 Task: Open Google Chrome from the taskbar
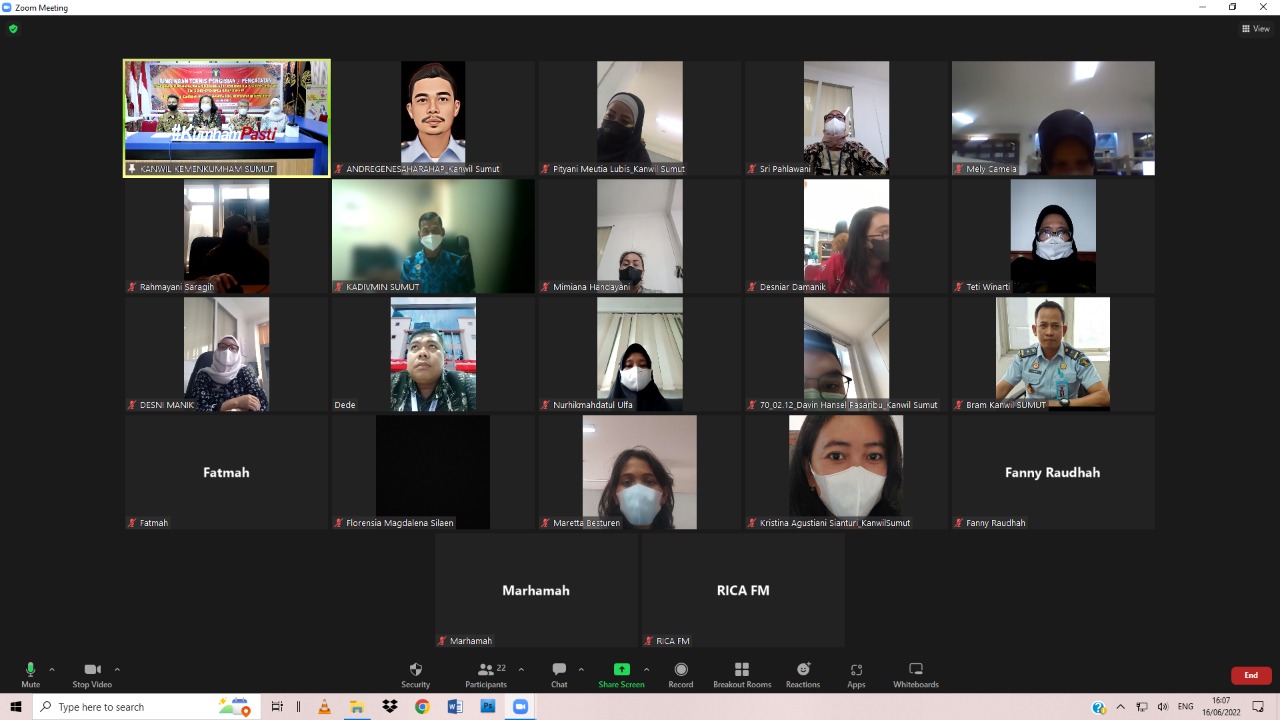click(422, 707)
